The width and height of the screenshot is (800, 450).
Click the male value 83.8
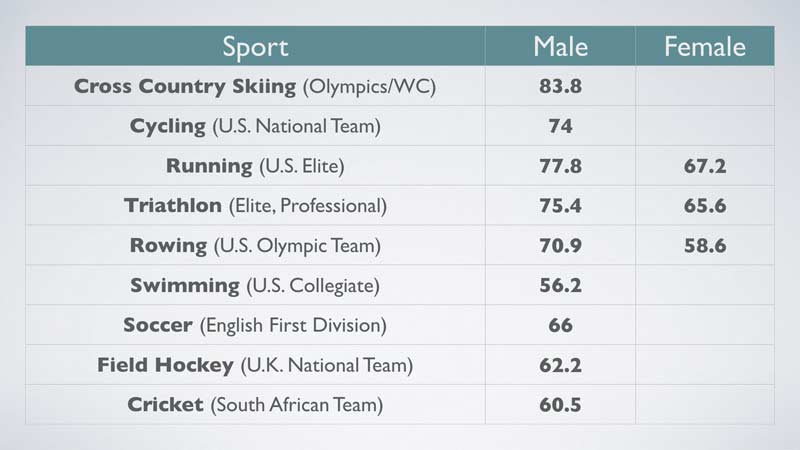click(560, 86)
